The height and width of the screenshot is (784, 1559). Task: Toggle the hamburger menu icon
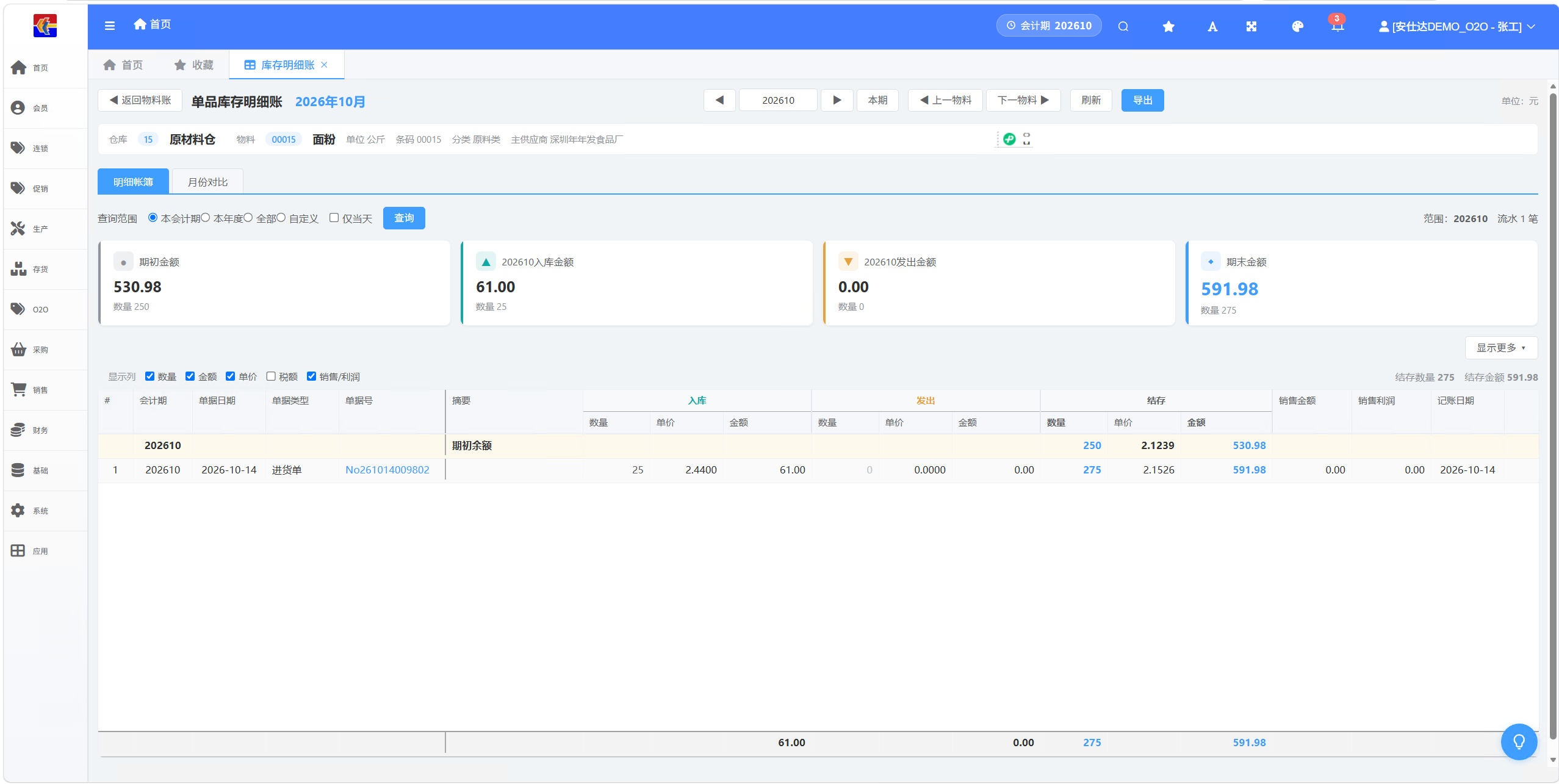(x=110, y=26)
